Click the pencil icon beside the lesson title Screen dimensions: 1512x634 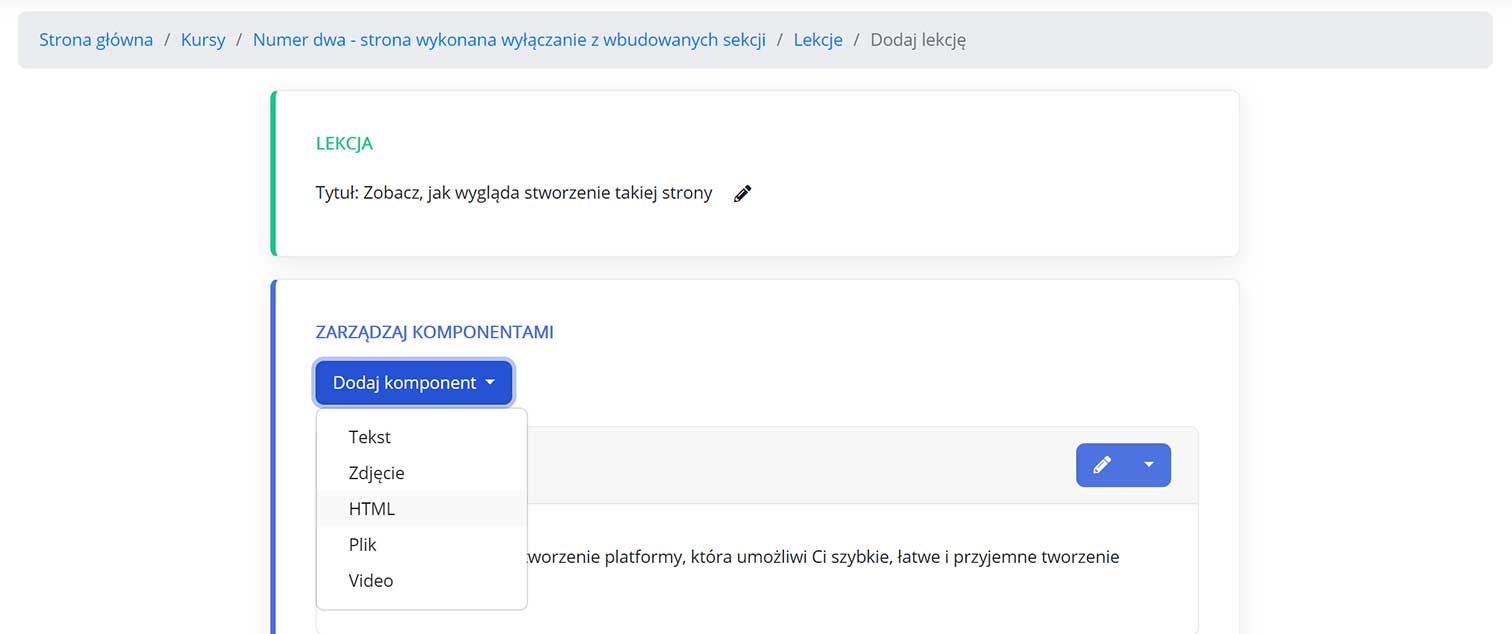(x=742, y=194)
